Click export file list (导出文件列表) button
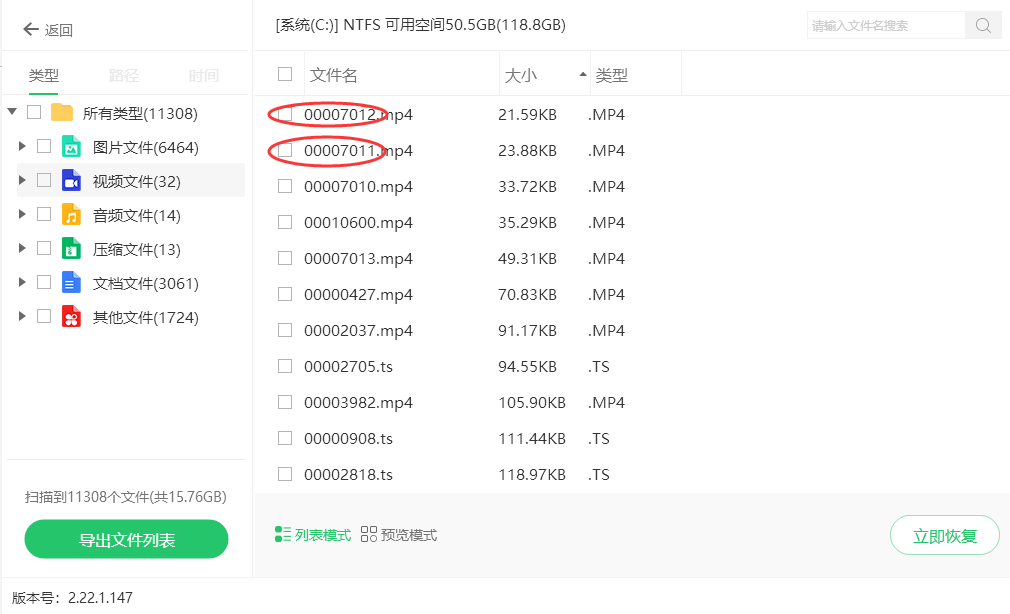Viewport: 1010px width, 614px height. (x=127, y=540)
